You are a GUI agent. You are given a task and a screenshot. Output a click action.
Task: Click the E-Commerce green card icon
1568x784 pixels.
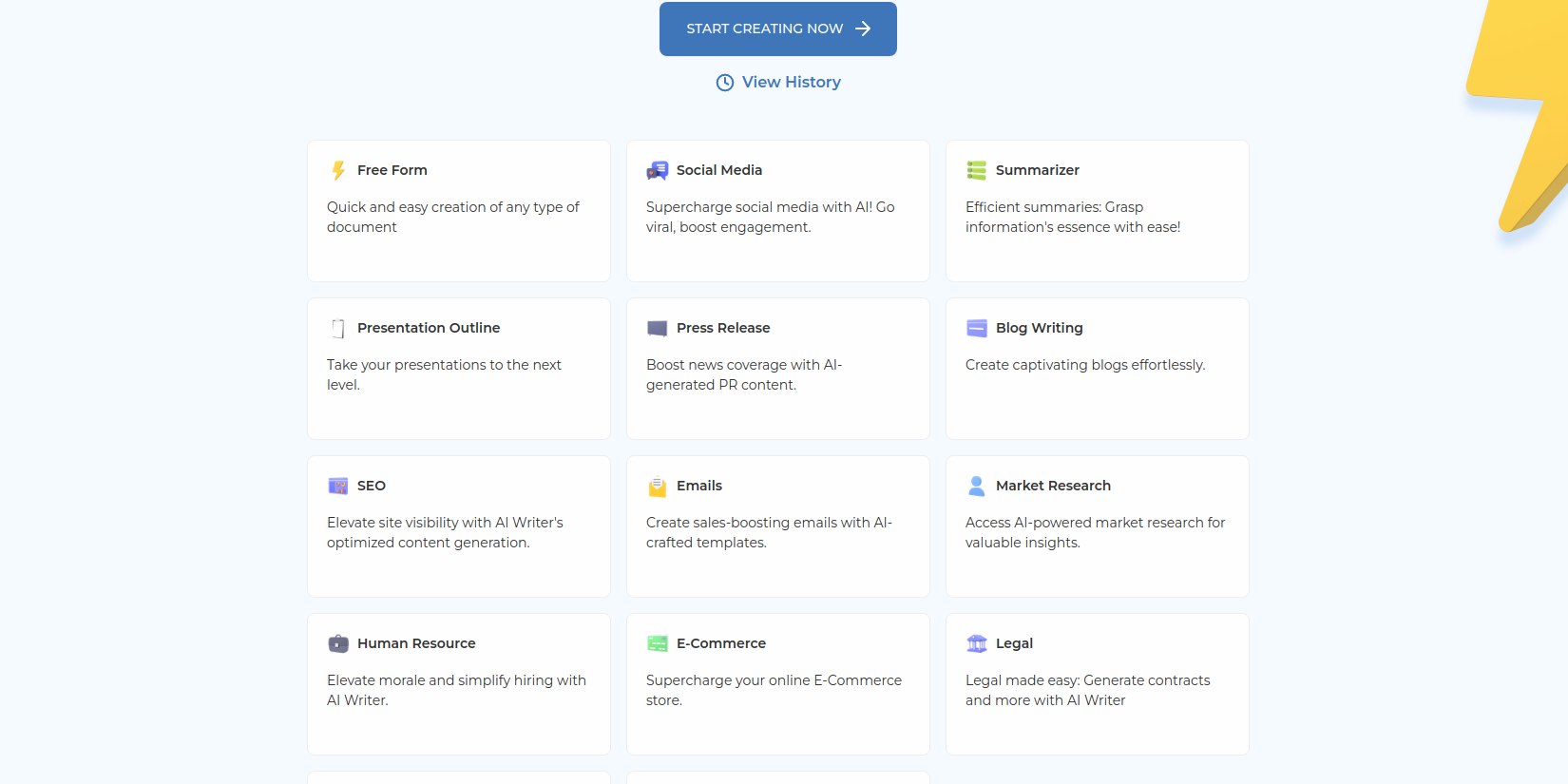click(x=657, y=643)
